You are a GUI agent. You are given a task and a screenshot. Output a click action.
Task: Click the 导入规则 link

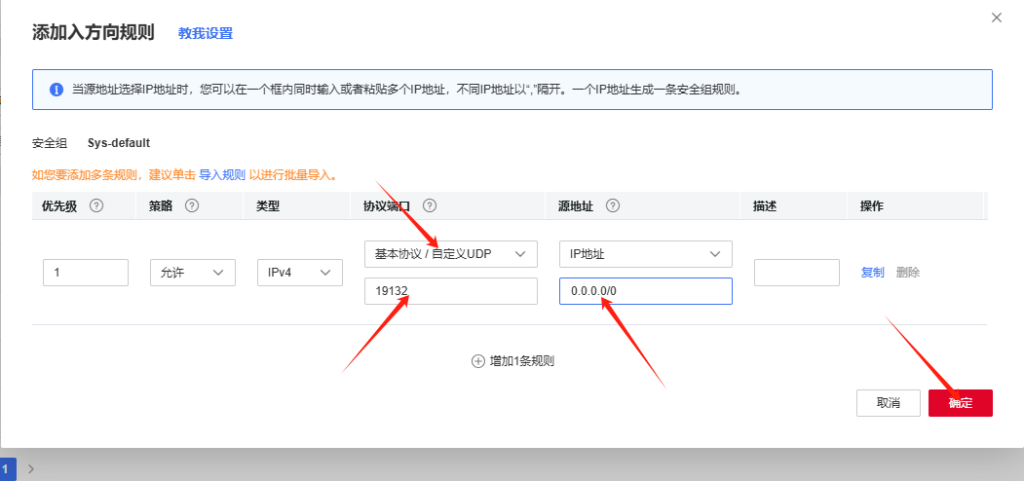pos(222,175)
